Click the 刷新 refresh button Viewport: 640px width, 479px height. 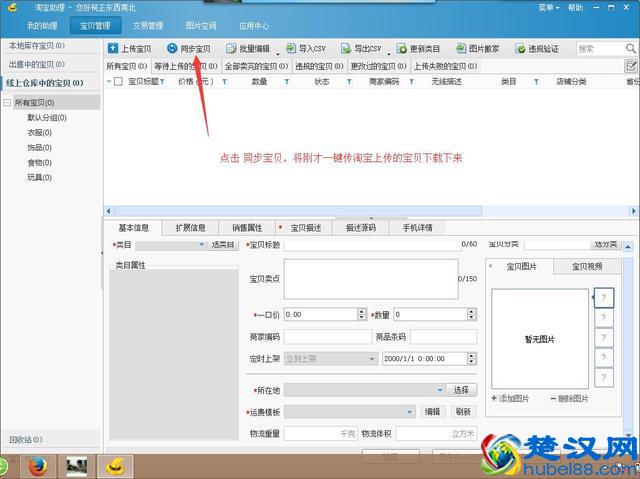tap(463, 412)
